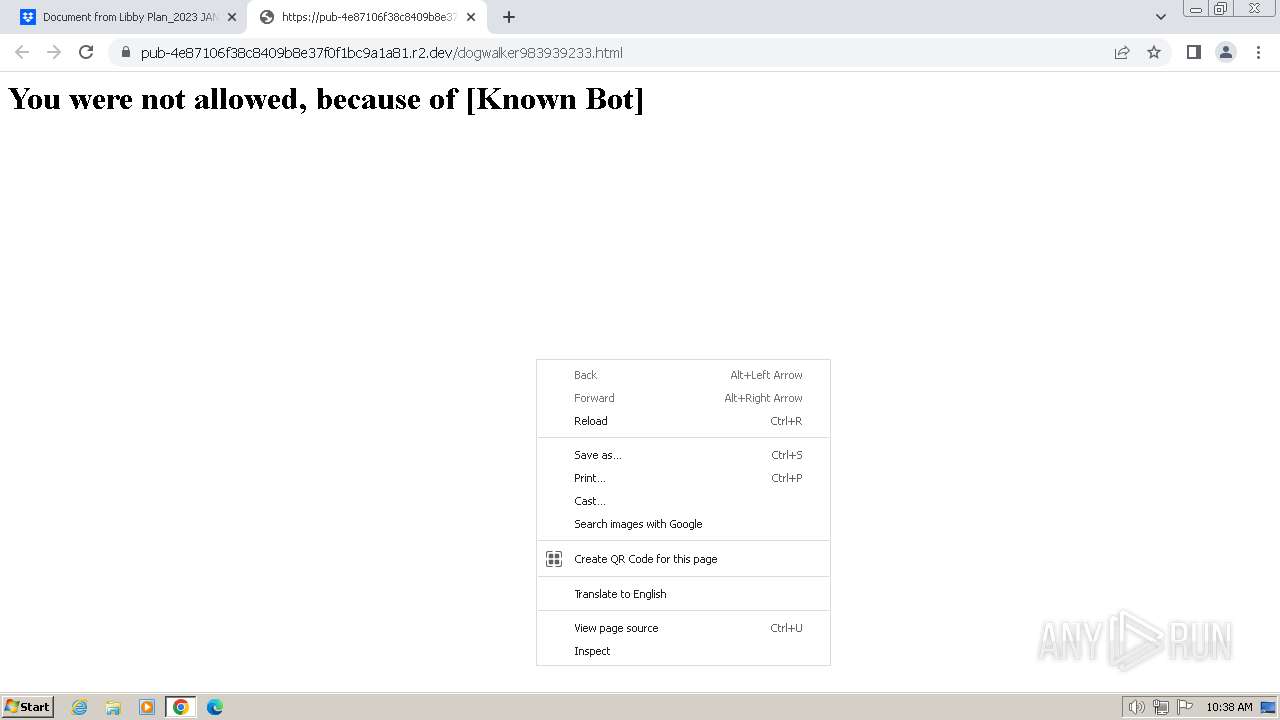Choose Translate to English

point(683,594)
